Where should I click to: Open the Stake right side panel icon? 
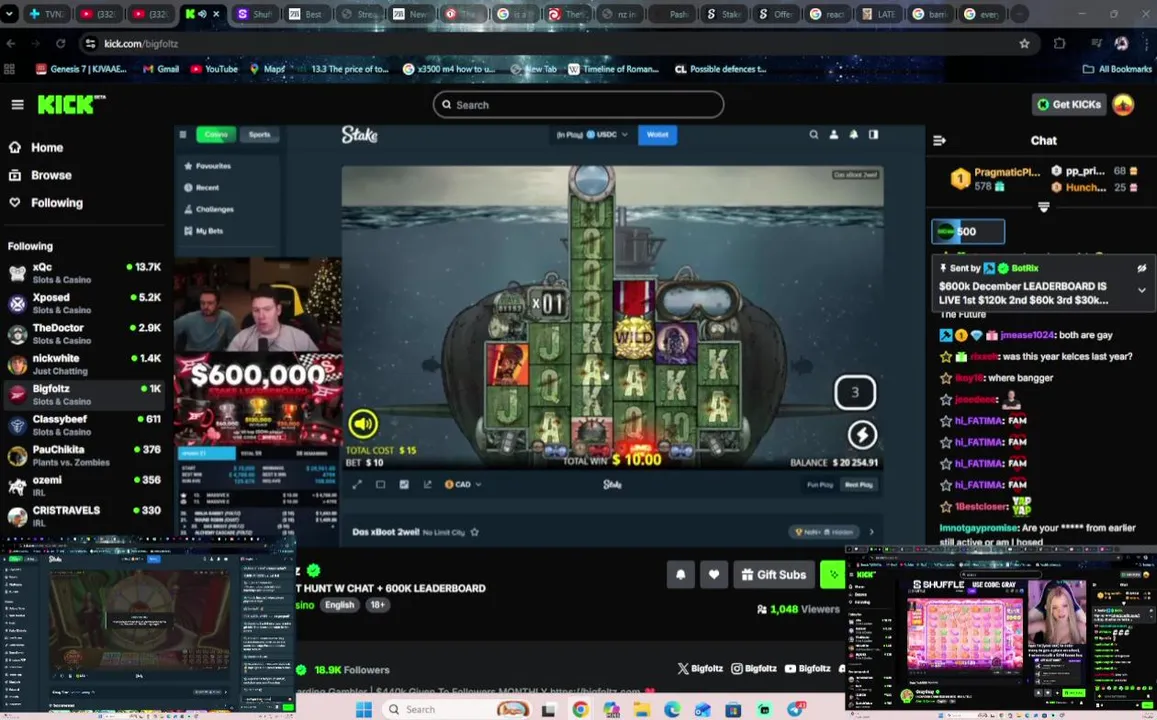tap(874, 134)
